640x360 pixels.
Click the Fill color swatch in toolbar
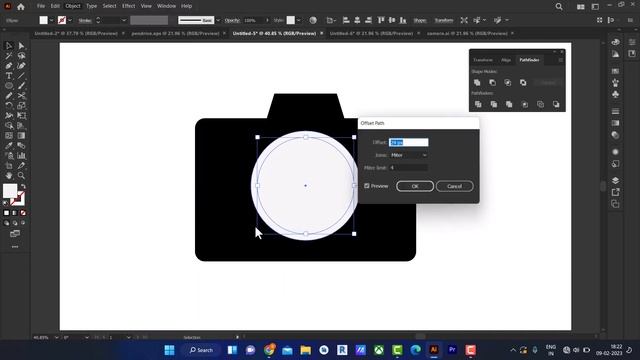[x=10, y=191]
